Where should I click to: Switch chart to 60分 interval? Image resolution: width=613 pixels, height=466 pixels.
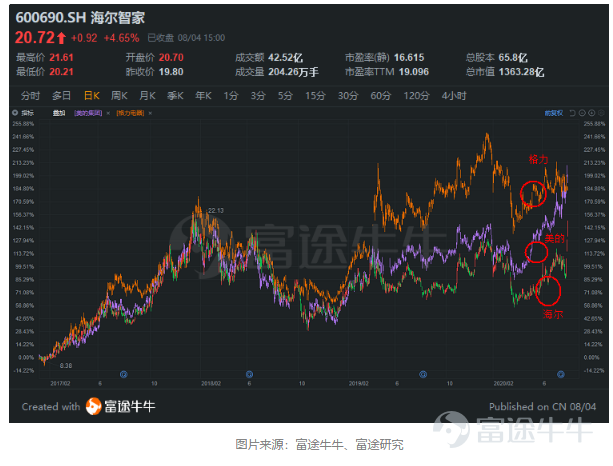coord(381,96)
